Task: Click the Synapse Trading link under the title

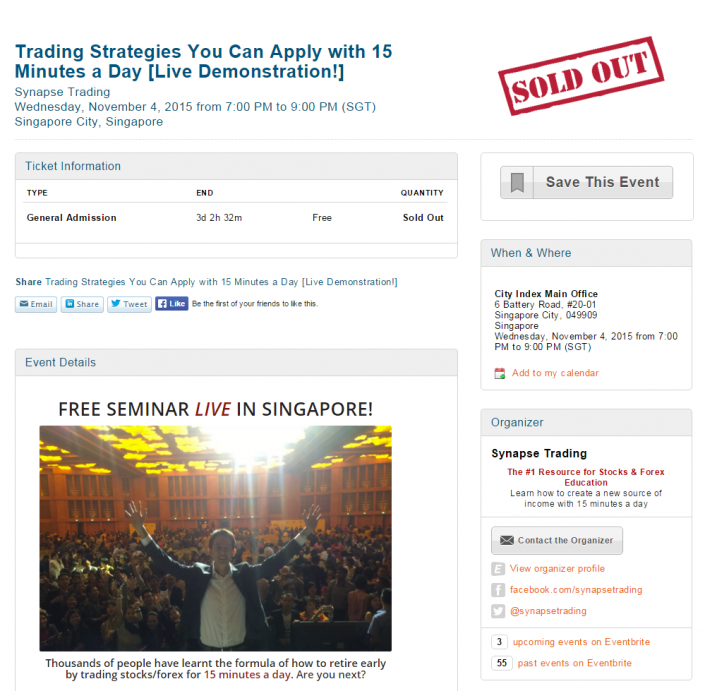Action: click(x=62, y=92)
